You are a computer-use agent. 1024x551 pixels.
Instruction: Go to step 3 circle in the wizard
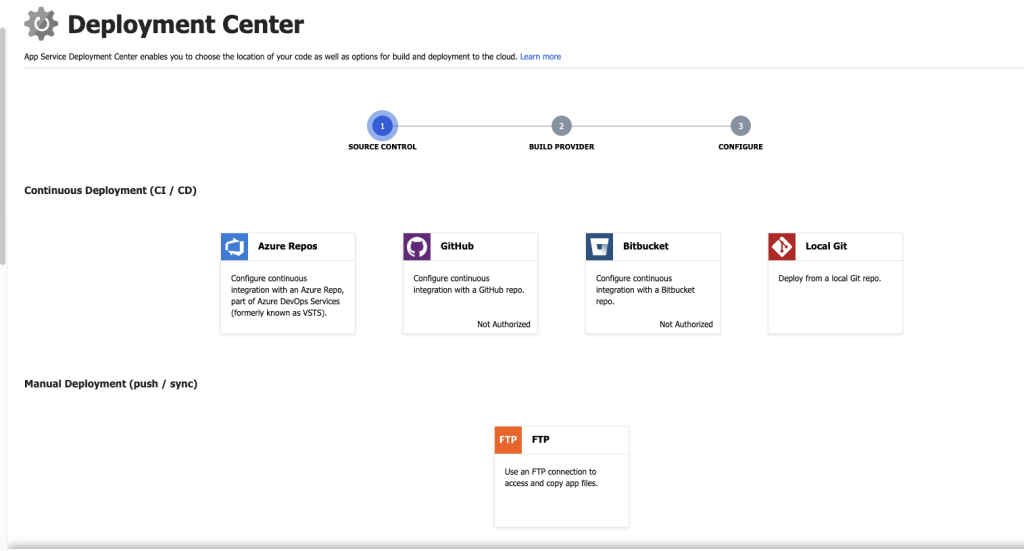(740, 126)
